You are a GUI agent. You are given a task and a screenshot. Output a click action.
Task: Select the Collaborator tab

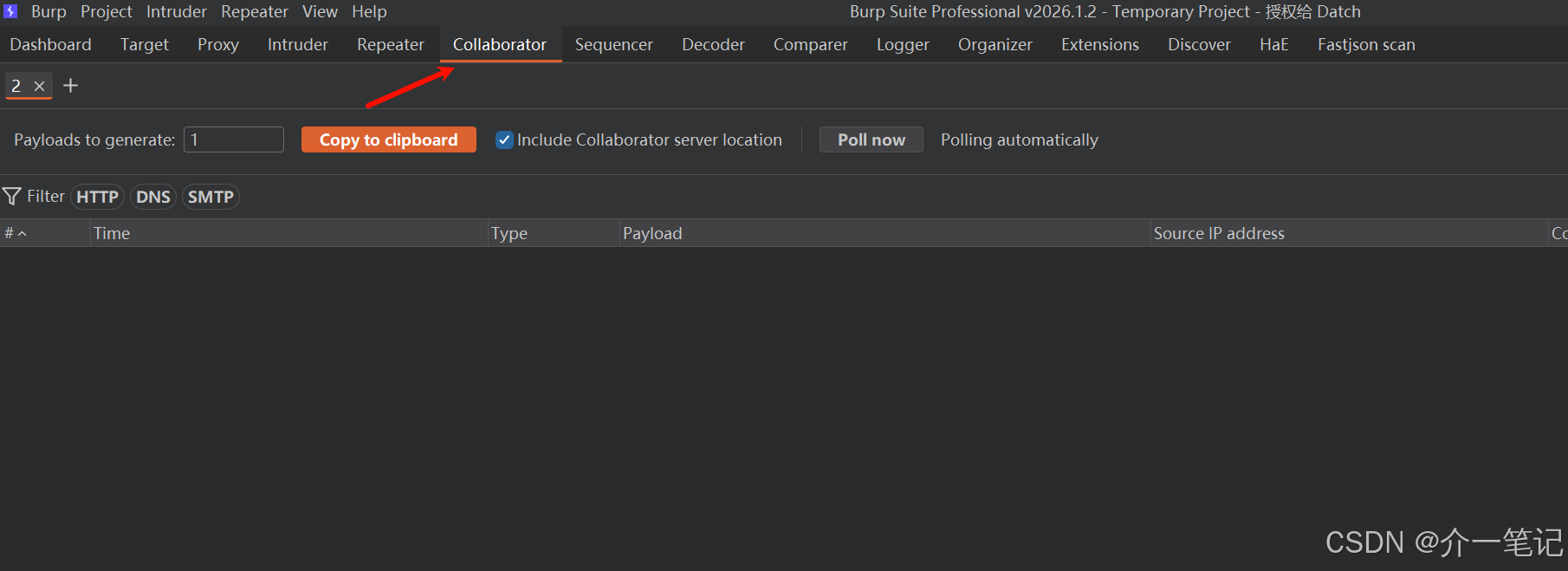[500, 44]
